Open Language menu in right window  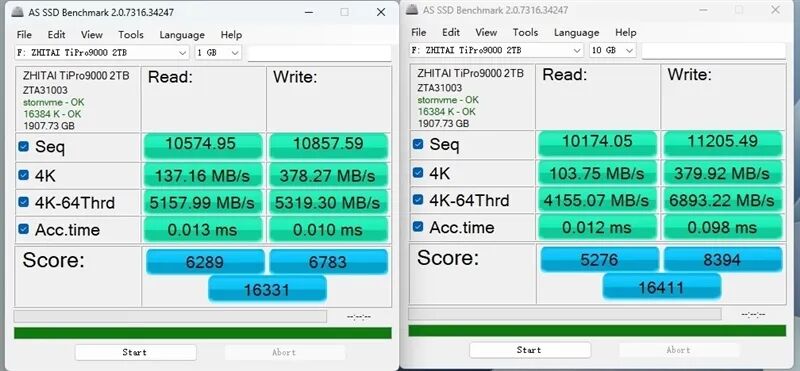576,32
